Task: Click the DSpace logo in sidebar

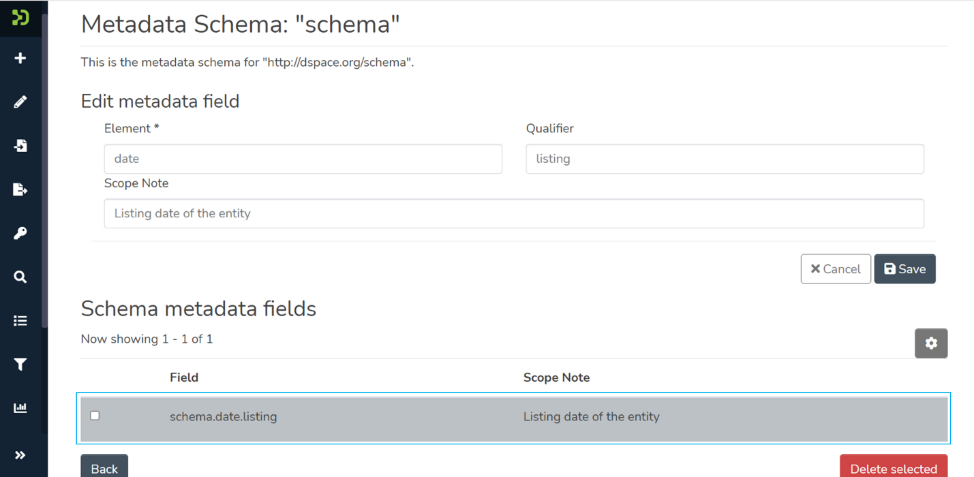Action: pos(20,17)
